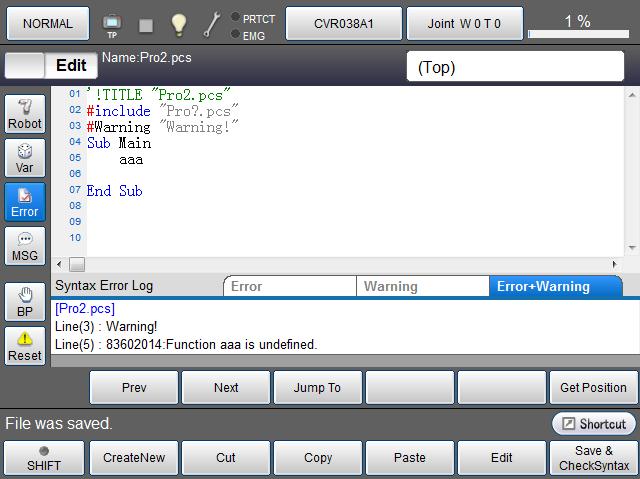This screenshot has width=640, height=479.
Task: Open the Var variables icon
Action: [x=25, y=158]
